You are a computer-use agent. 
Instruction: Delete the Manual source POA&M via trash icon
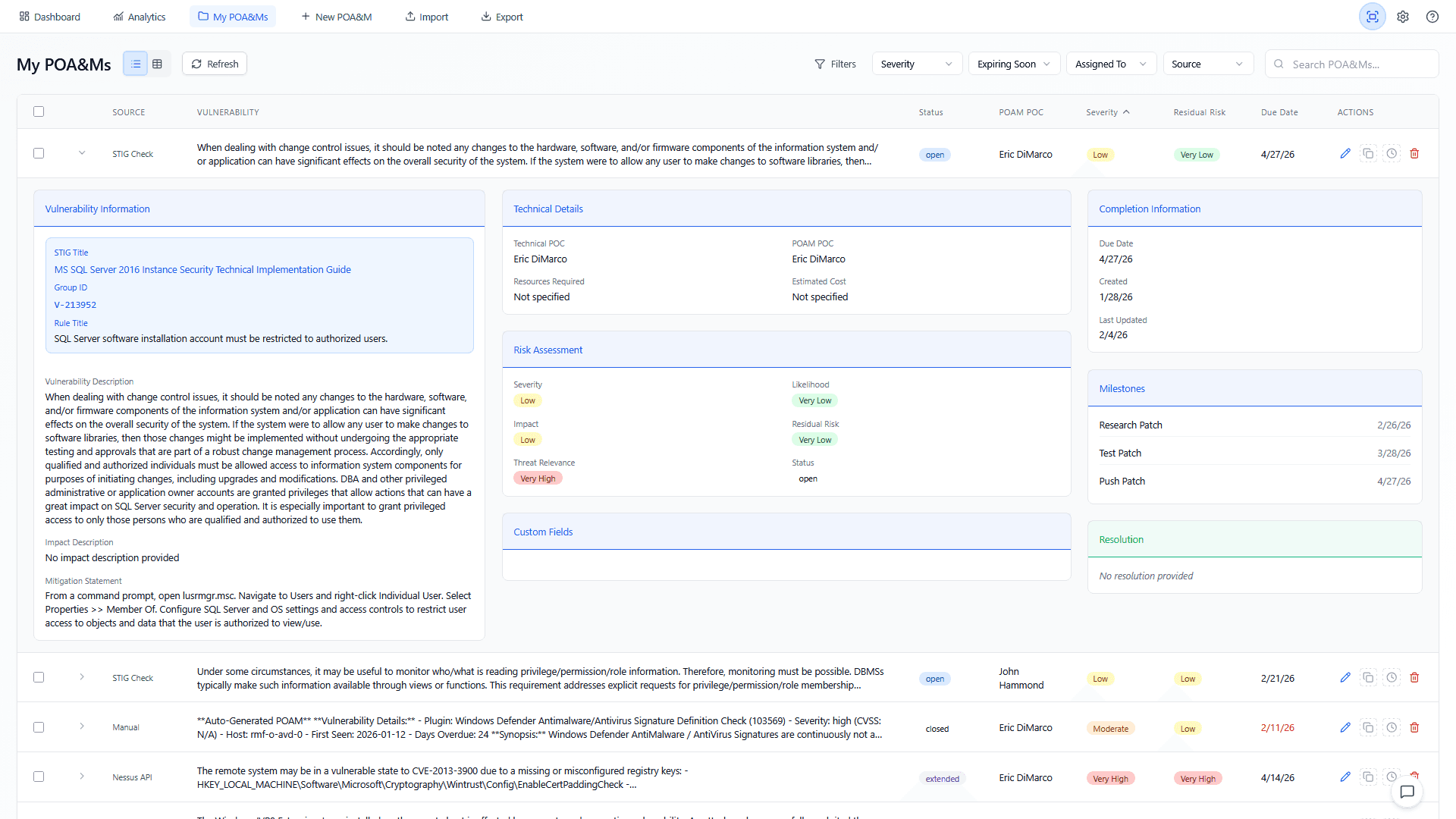(1414, 728)
